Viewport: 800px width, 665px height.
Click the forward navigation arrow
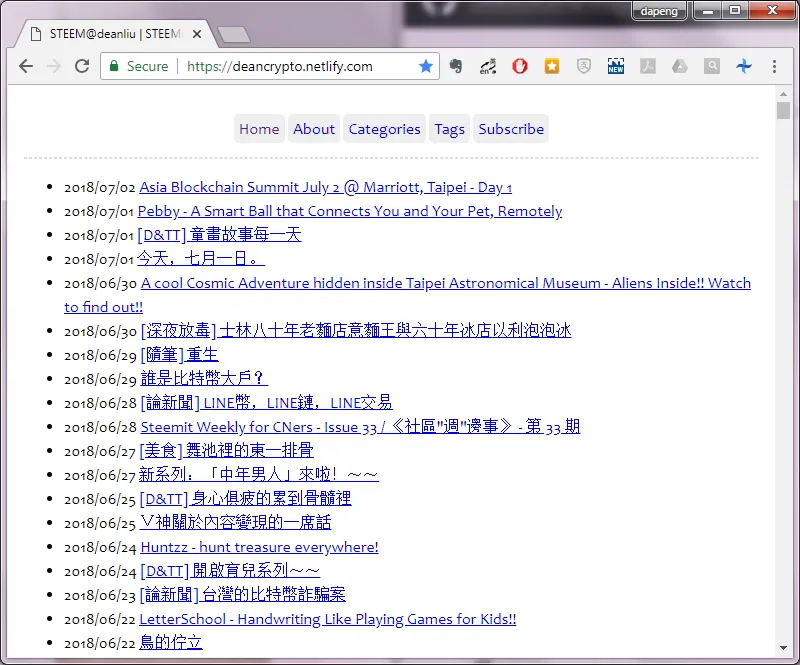coord(54,66)
